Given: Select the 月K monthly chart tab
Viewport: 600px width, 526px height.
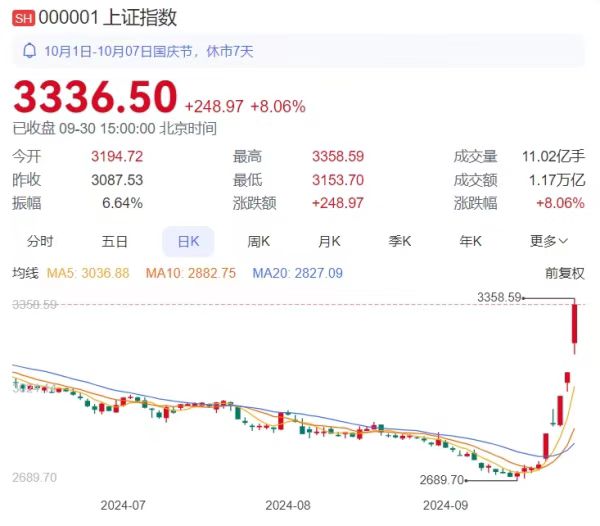Looking at the screenshot, I should coord(330,241).
